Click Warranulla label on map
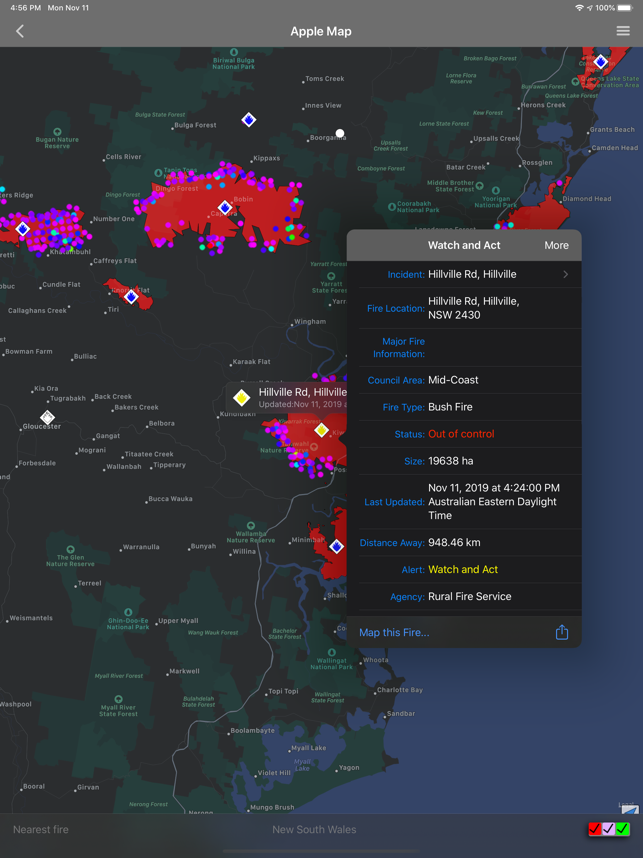The image size is (643, 858). coord(141,547)
